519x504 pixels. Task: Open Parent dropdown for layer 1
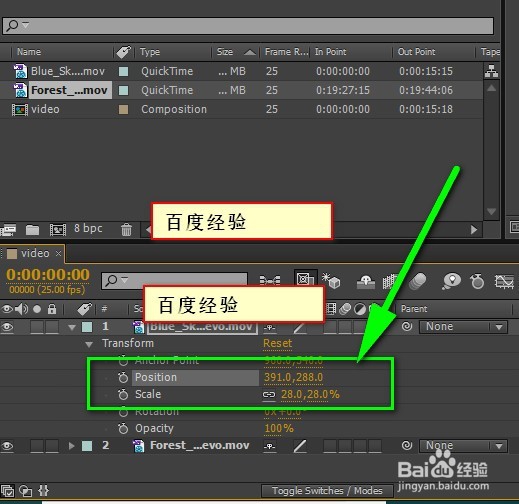tap(463, 327)
